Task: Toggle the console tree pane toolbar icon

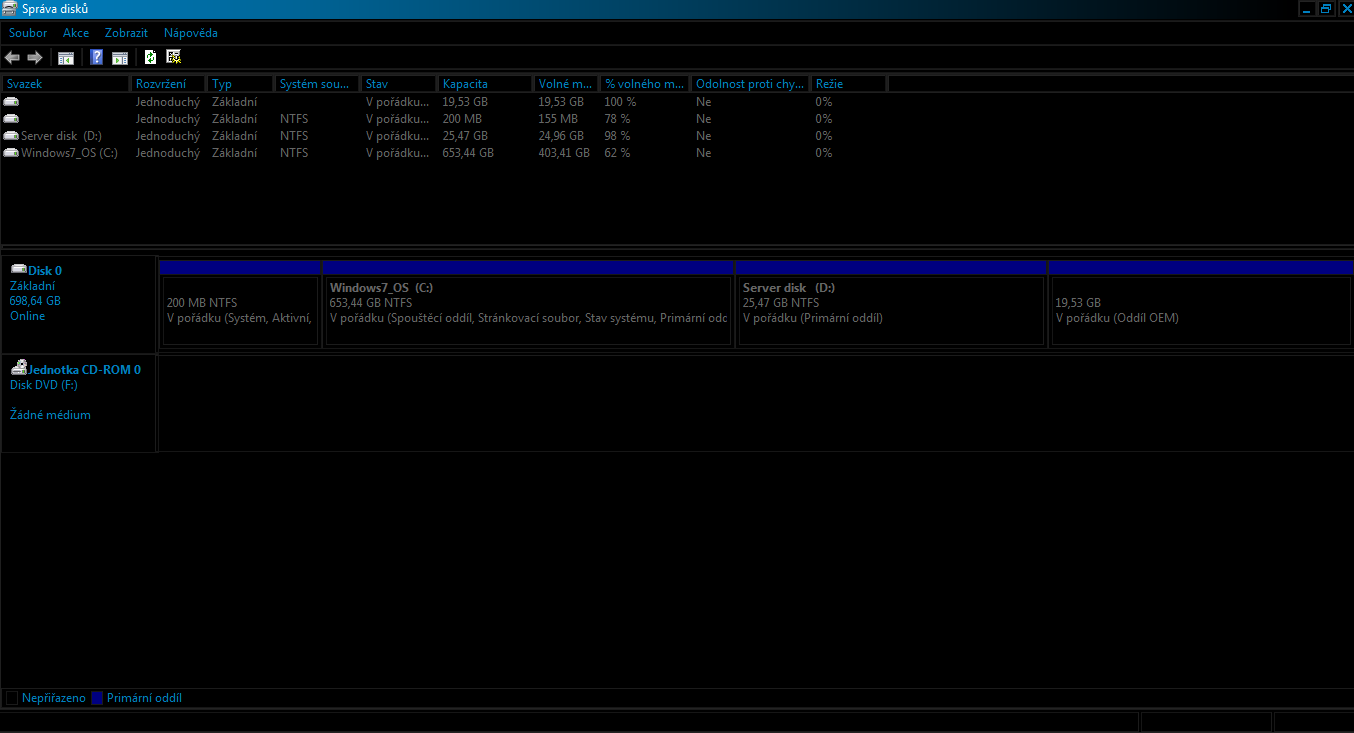Action: pyautogui.click(x=66, y=57)
